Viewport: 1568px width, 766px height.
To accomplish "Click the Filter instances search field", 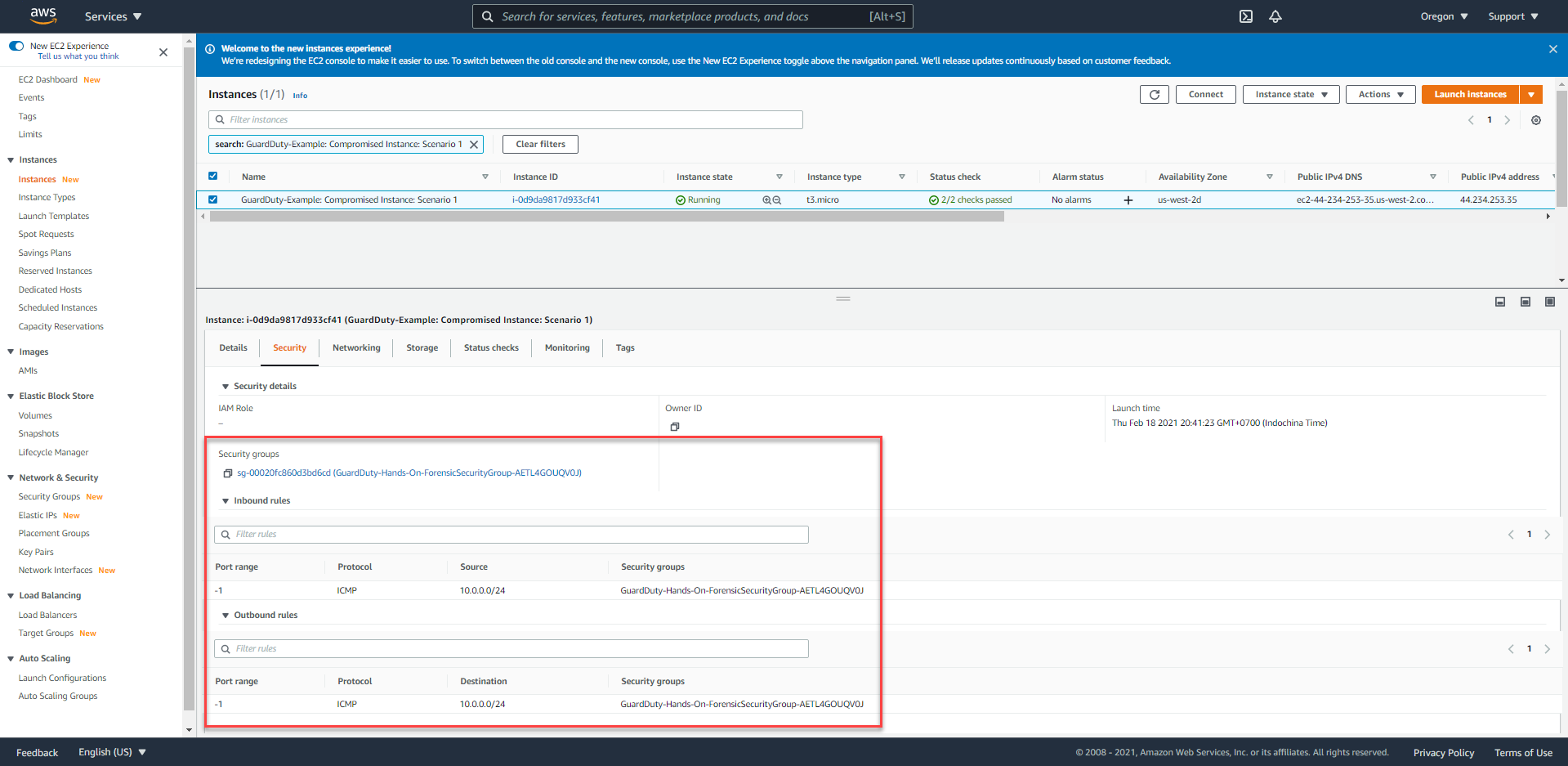I will [x=506, y=120].
